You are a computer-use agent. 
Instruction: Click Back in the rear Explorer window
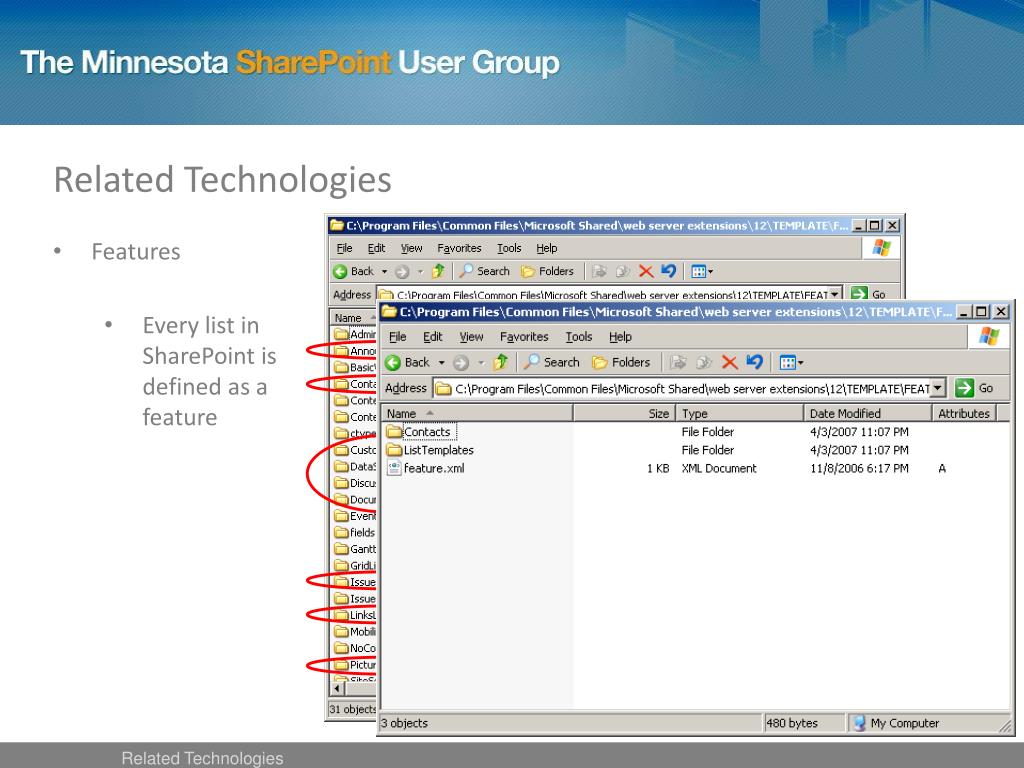pyautogui.click(x=354, y=271)
